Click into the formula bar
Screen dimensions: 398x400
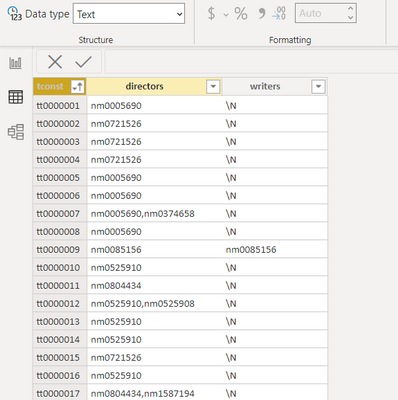251,62
